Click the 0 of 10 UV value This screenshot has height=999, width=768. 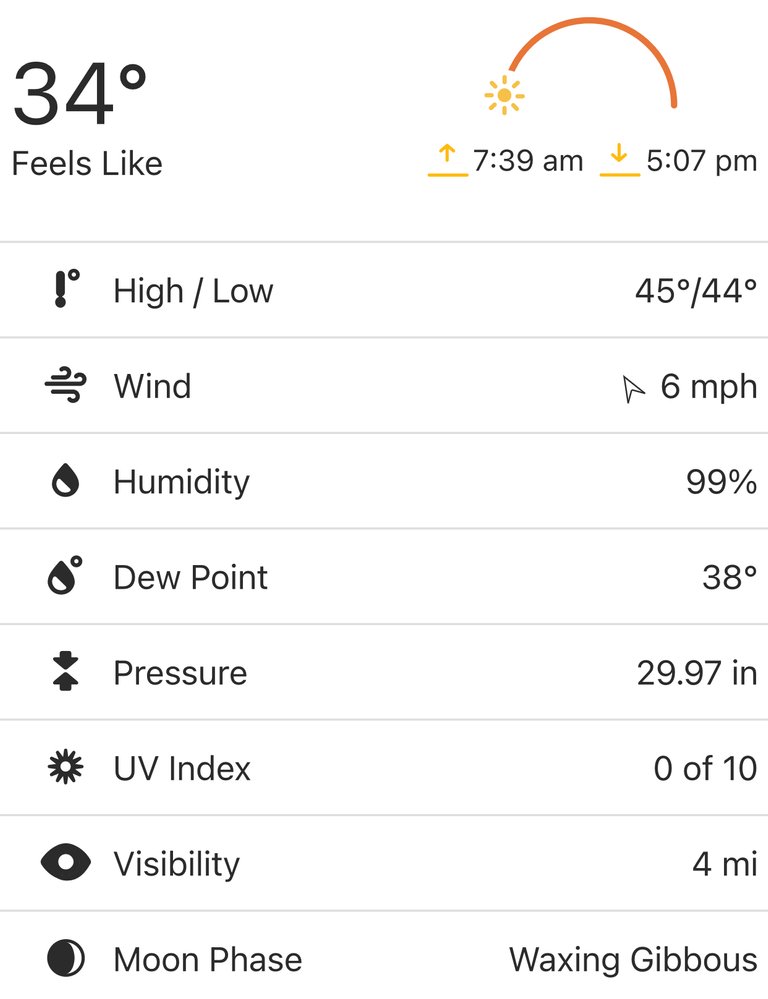[705, 768]
